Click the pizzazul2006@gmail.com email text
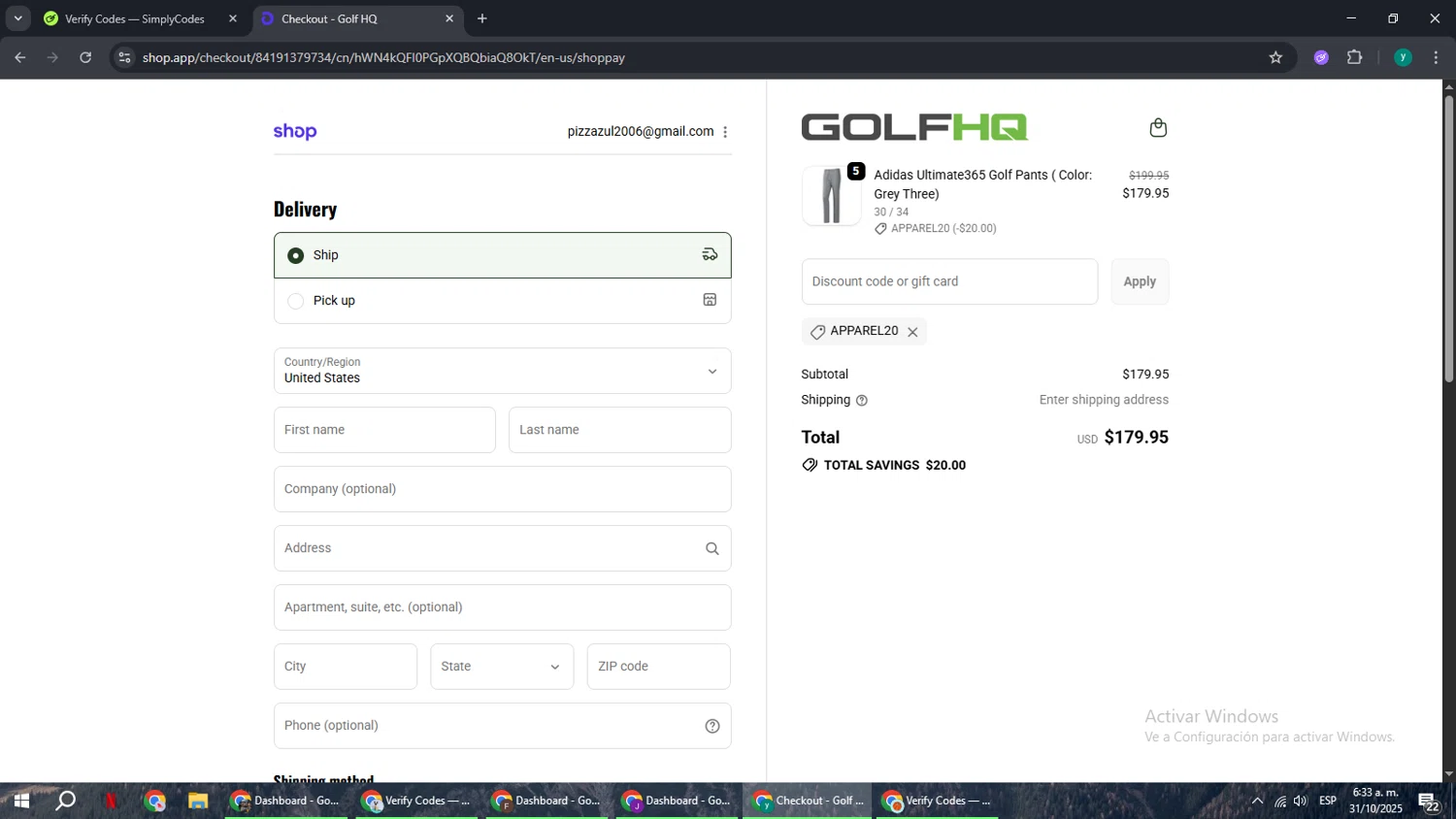This screenshot has height=819, width=1456. 641,132
